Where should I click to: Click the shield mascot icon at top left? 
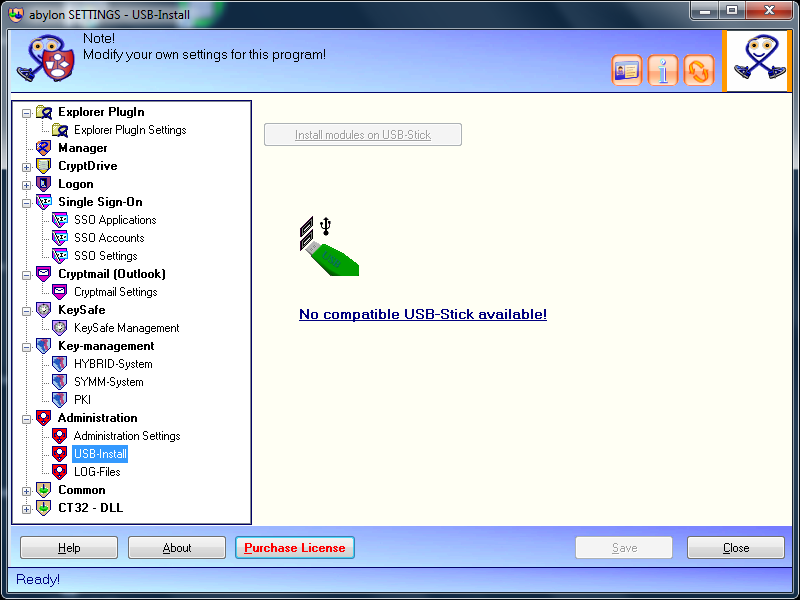click(46, 59)
